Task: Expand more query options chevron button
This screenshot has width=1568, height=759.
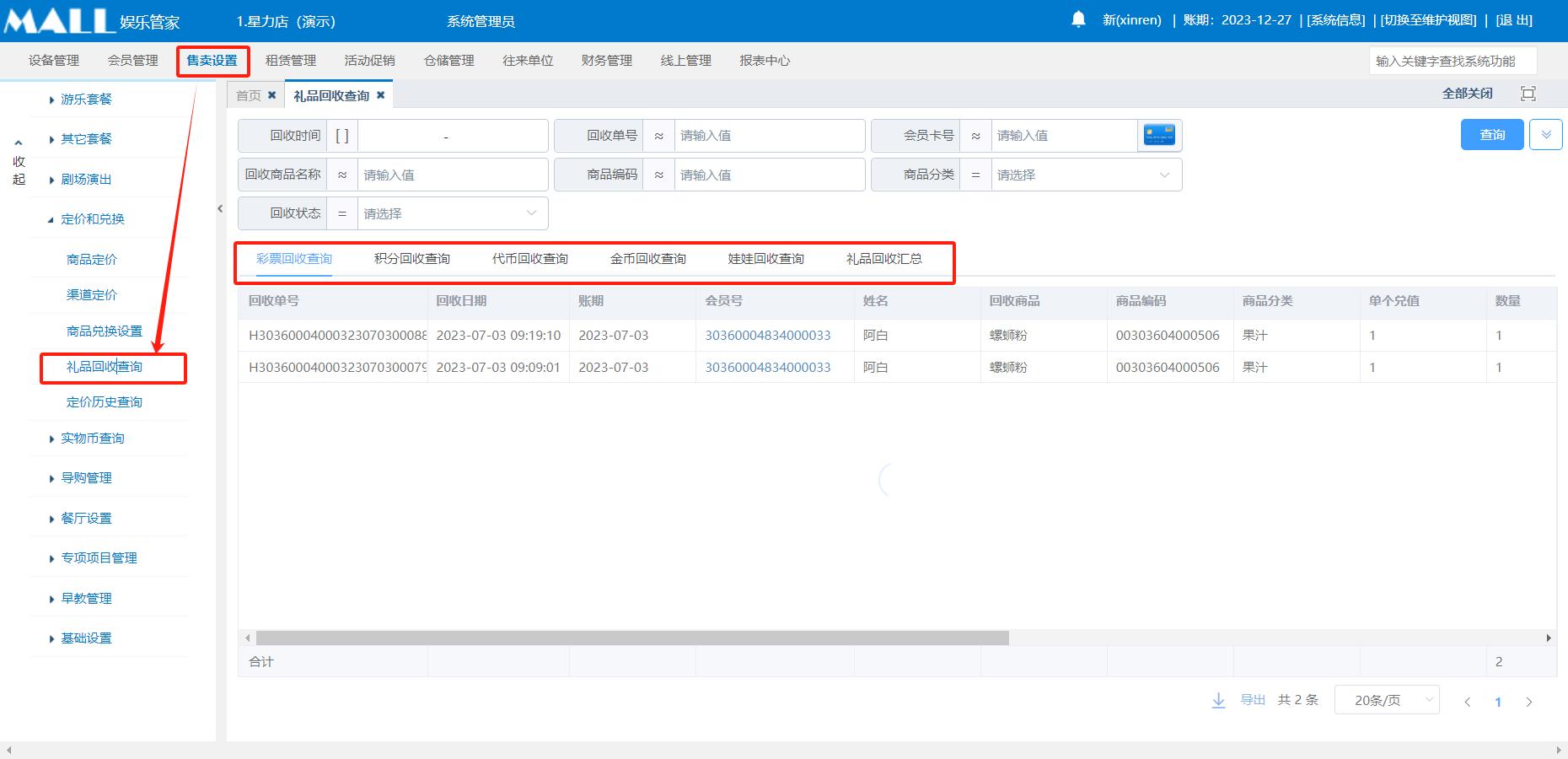Action: pos(1546,135)
